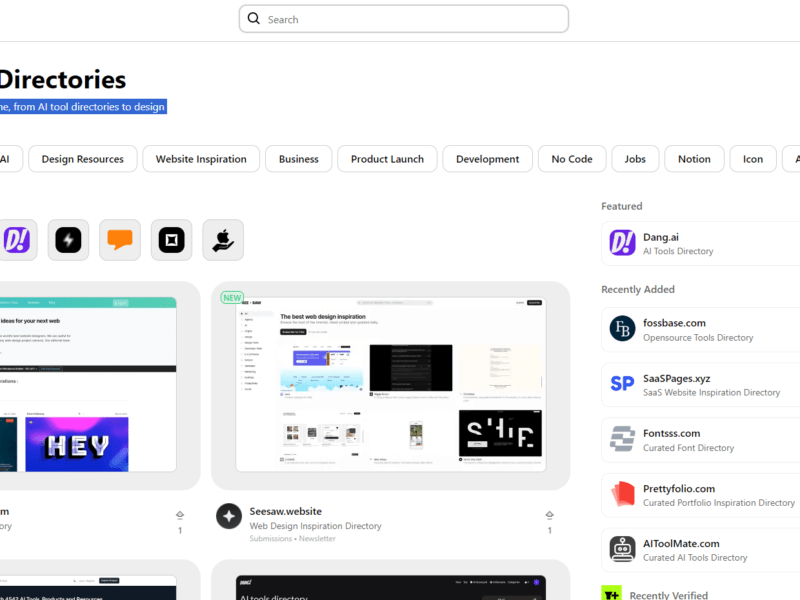The image size is (800, 600).
Task: Select the orange chat bubble icon
Action: coord(120,240)
